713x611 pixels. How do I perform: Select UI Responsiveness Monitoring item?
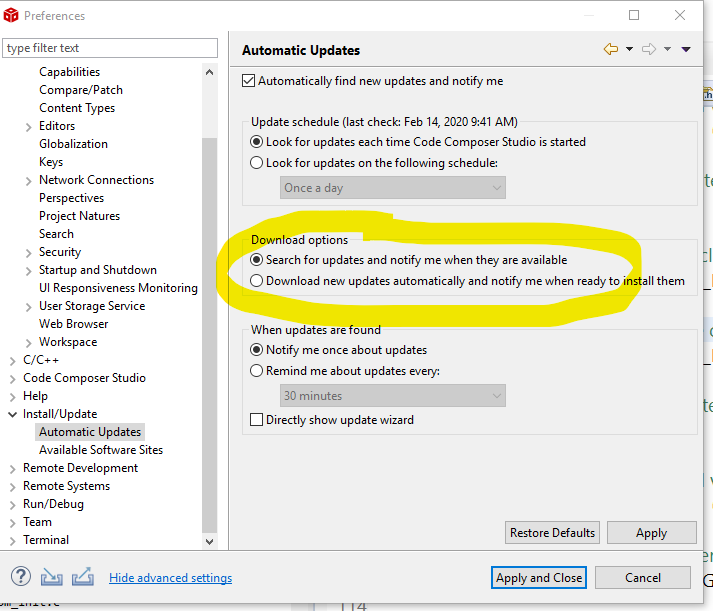pyautogui.click(x=118, y=288)
